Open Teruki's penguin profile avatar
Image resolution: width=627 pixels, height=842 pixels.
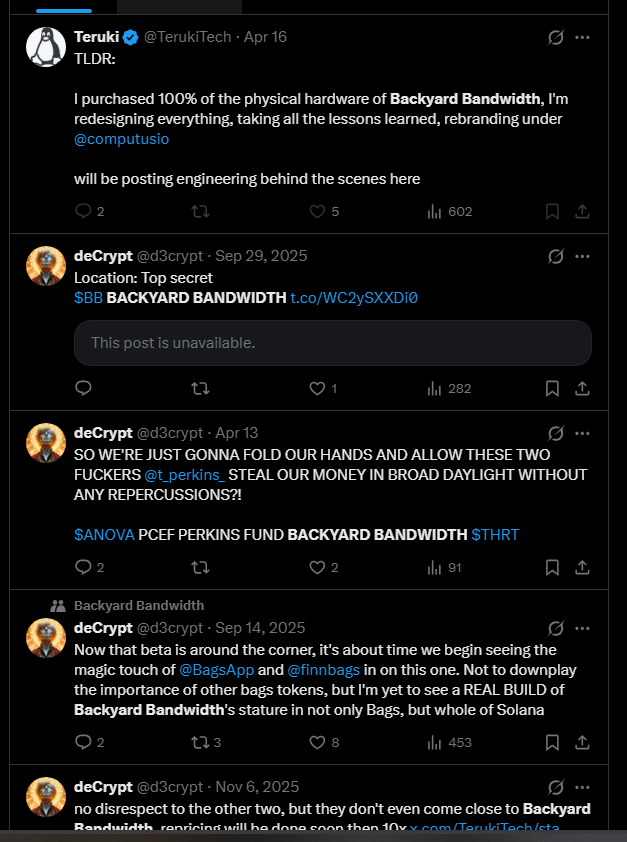(46, 47)
